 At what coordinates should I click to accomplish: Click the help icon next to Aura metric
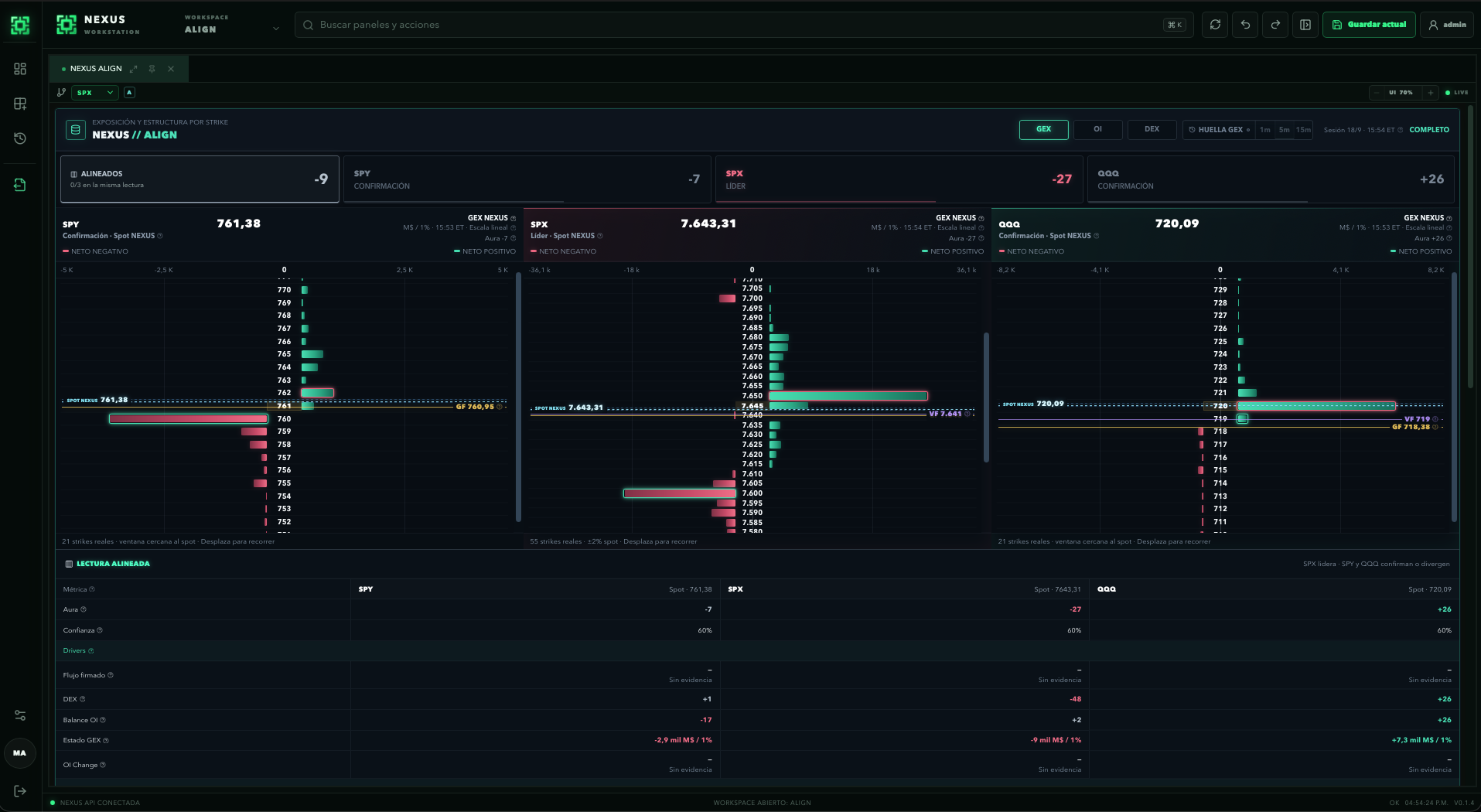(84, 609)
